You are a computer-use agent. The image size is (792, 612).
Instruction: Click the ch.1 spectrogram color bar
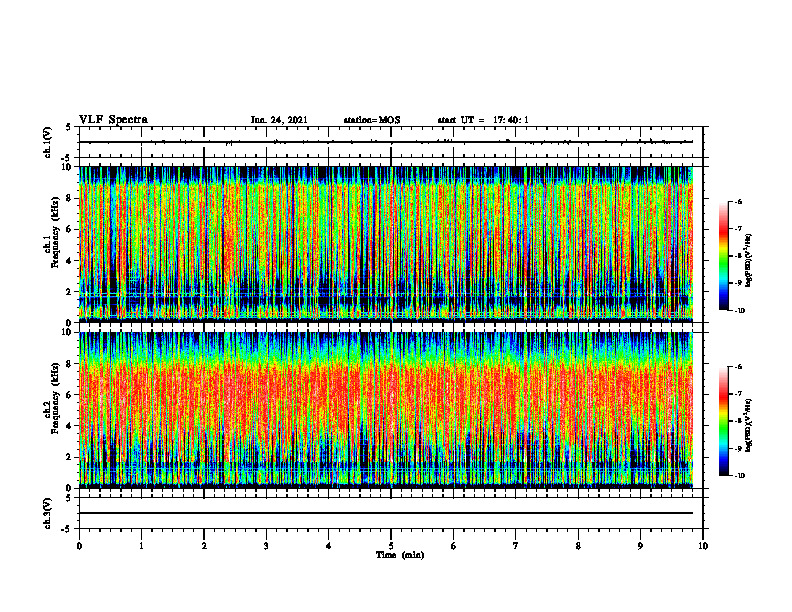[724, 256]
